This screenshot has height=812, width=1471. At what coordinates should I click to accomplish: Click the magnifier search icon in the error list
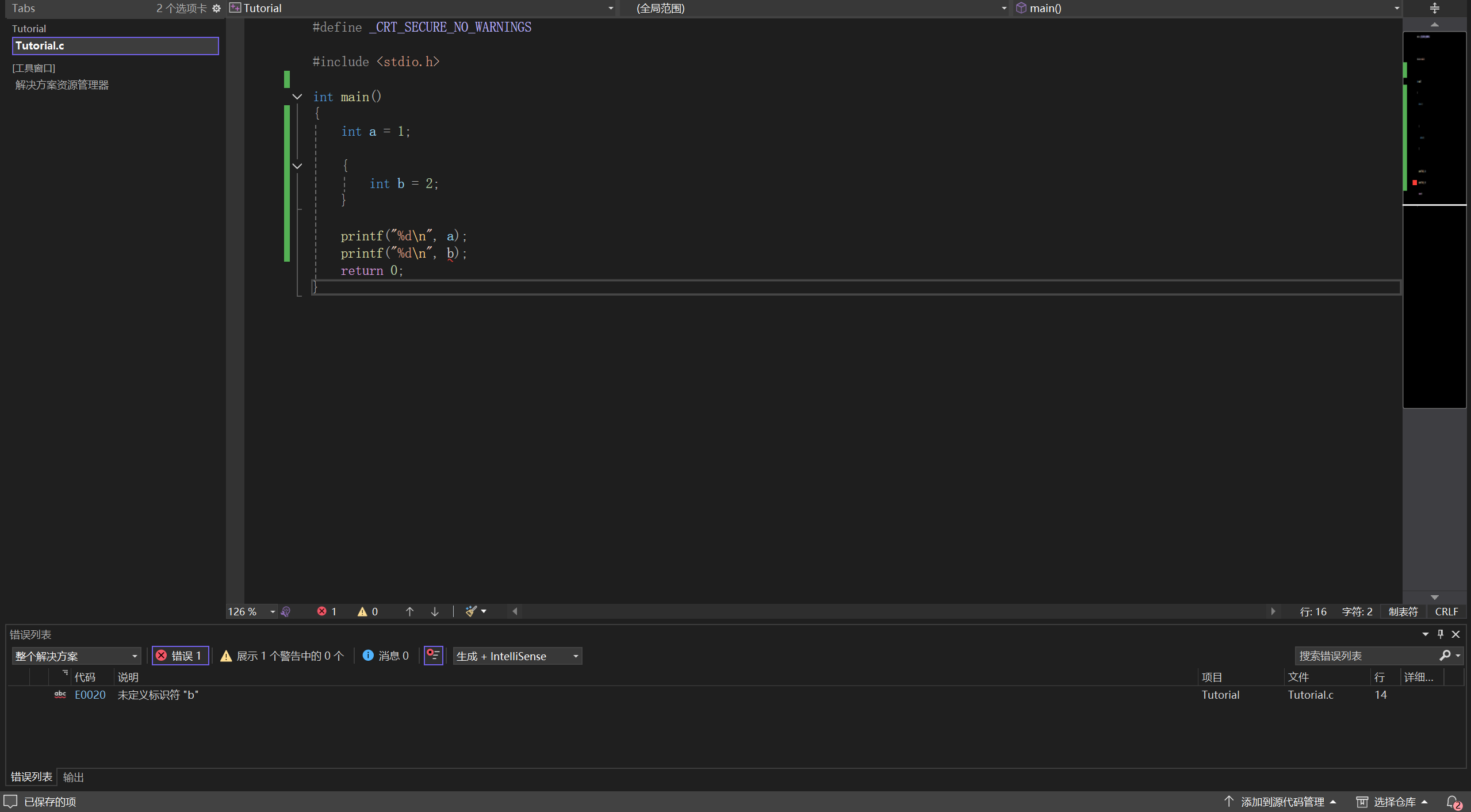pyautogui.click(x=1445, y=656)
